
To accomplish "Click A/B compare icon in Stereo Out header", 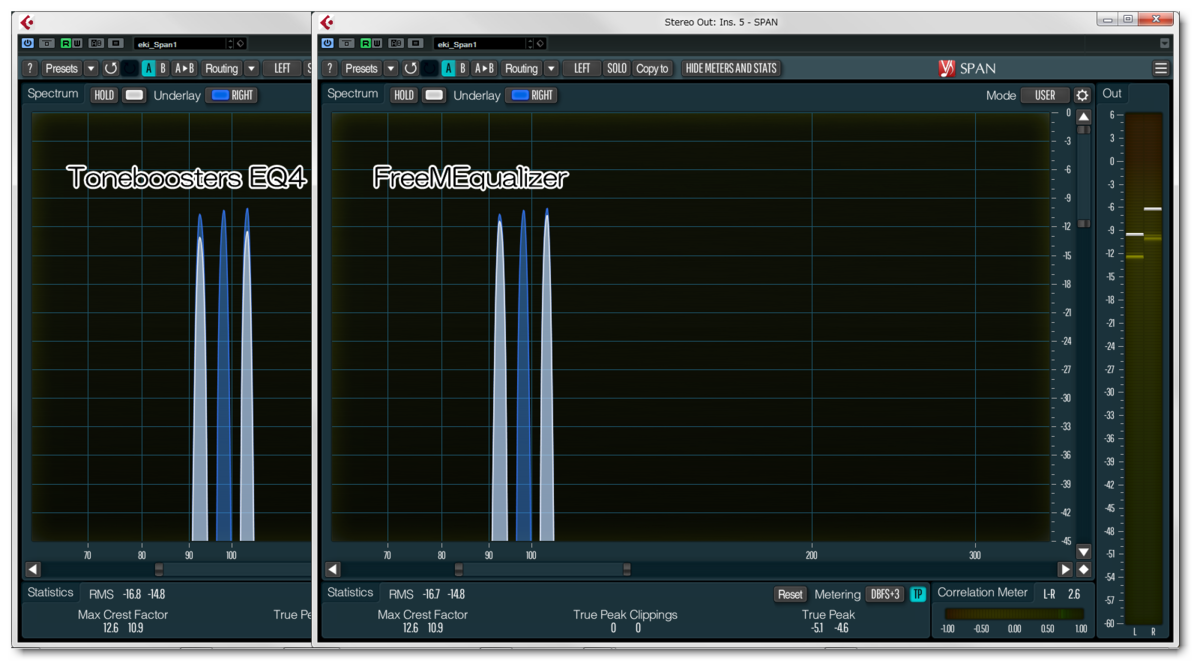I will (x=396, y=44).
